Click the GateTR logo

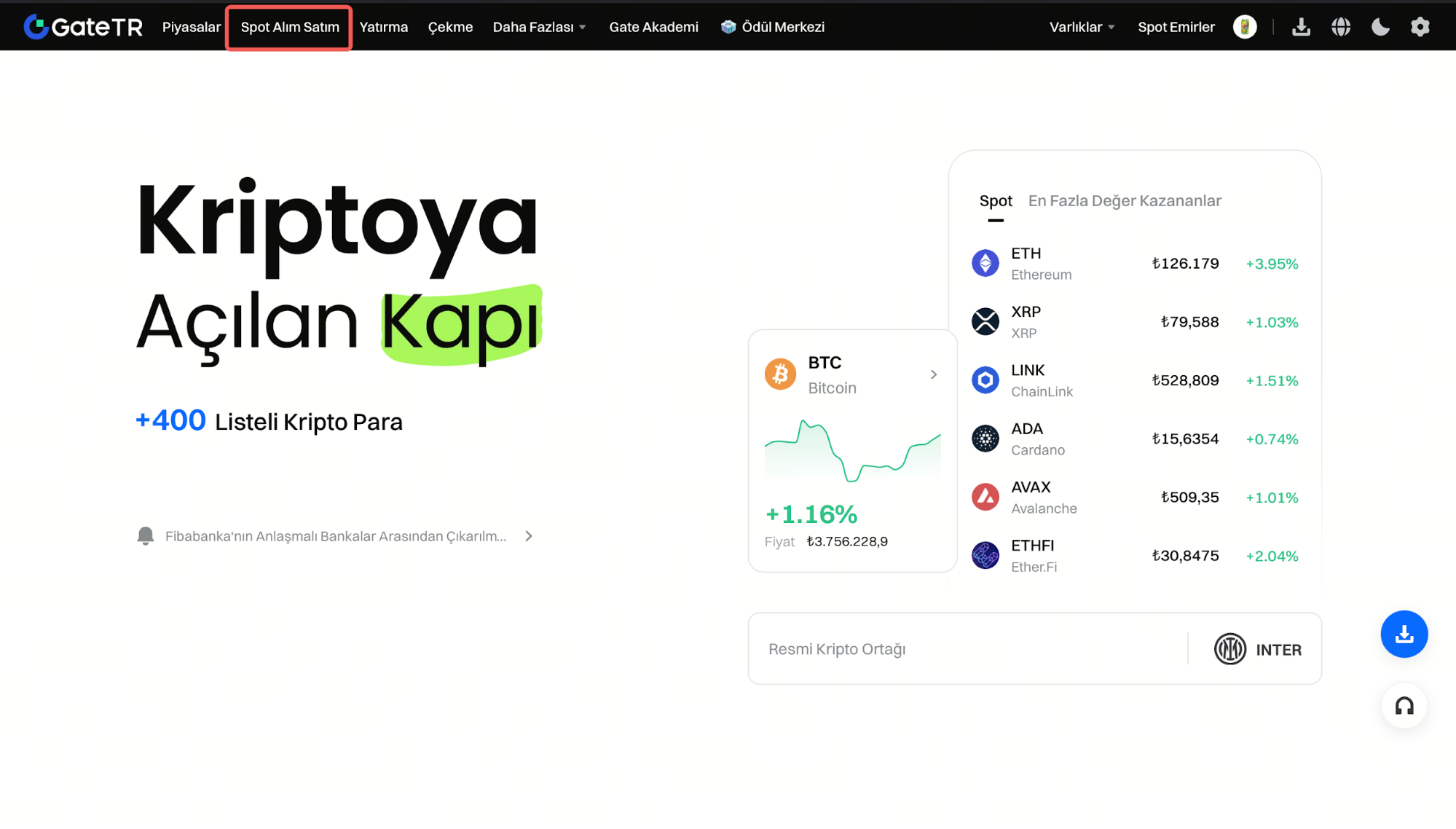[82, 27]
